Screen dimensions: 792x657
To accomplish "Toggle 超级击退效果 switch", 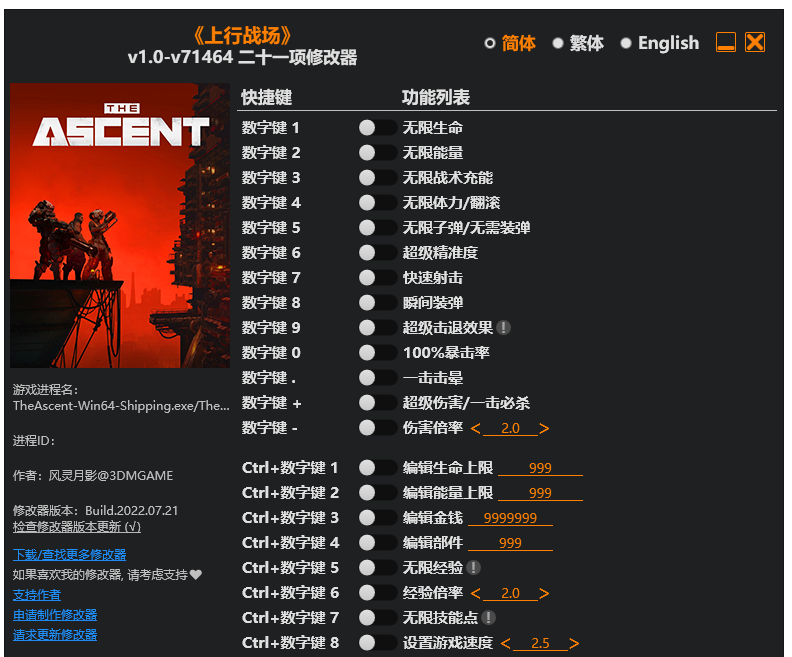I will tap(377, 328).
